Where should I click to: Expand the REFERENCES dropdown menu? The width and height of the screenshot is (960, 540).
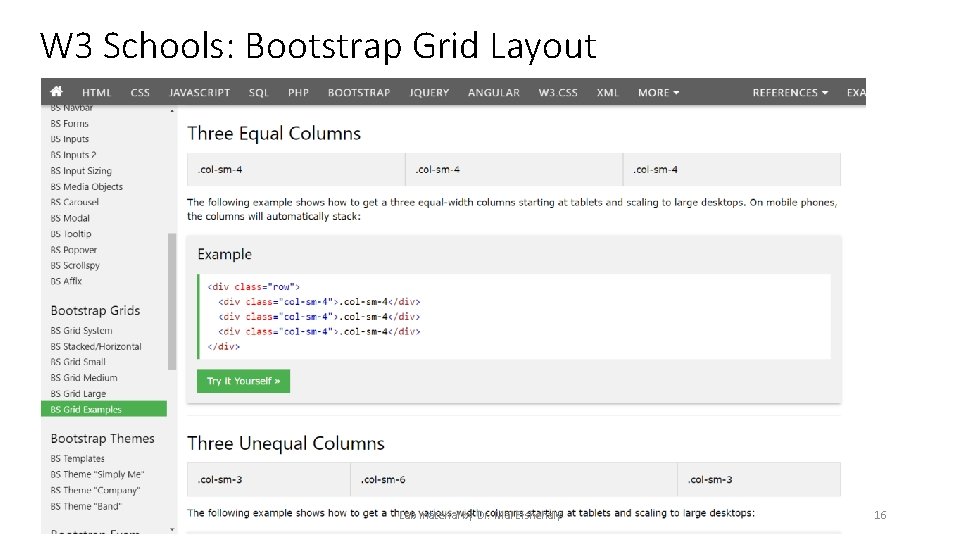pyautogui.click(x=790, y=92)
